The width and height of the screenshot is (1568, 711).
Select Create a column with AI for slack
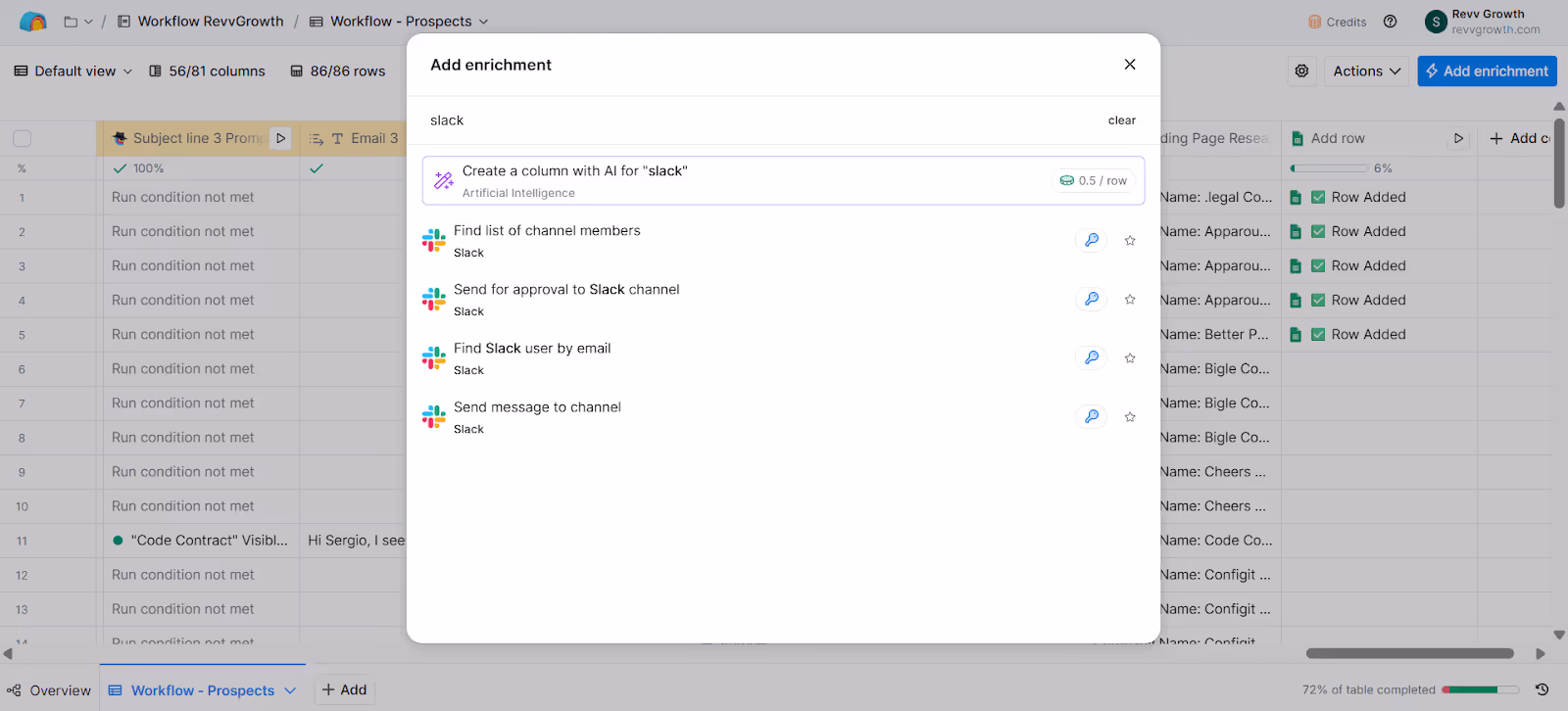783,181
